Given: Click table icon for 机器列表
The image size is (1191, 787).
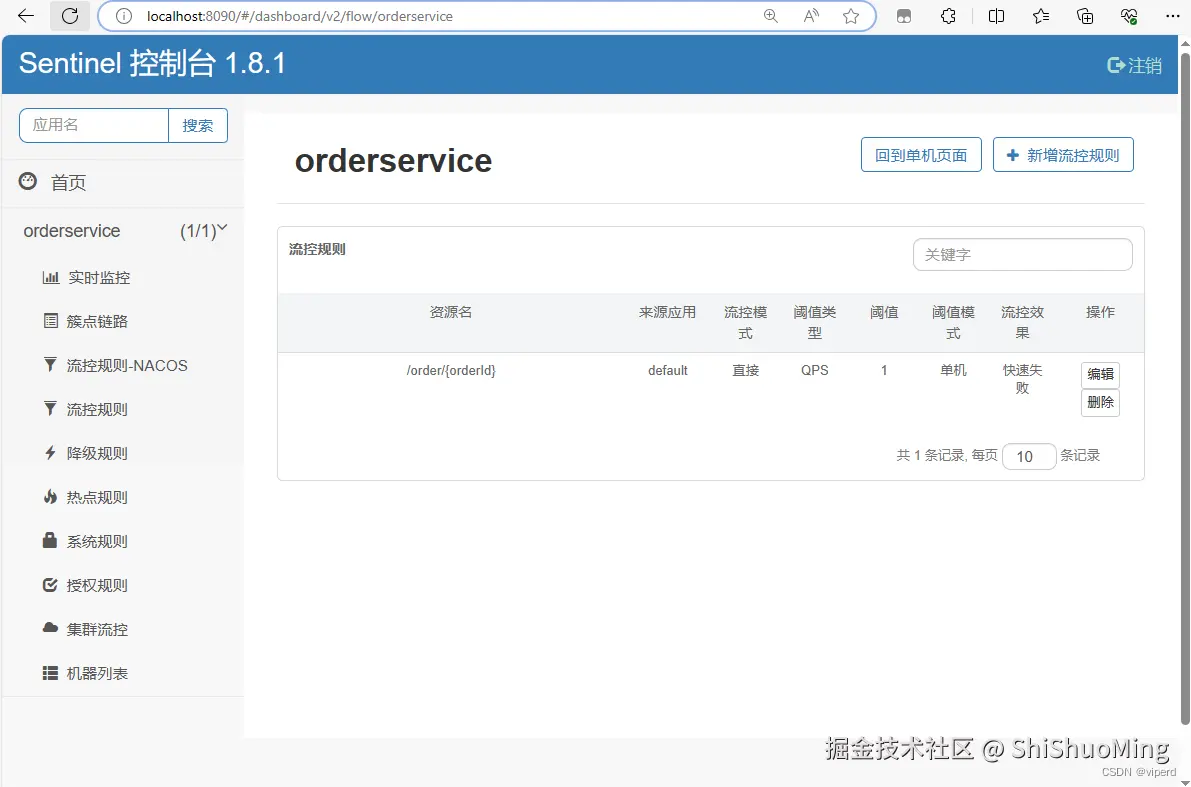Looking at the screenshot, I should [x=50, y=673].
